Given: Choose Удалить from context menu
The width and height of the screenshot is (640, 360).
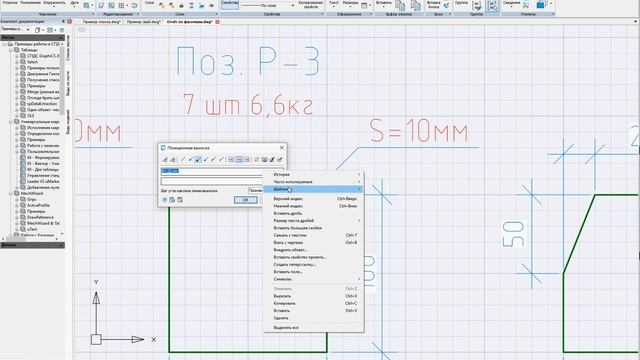Looking at the screenshot, I should 313,318.
